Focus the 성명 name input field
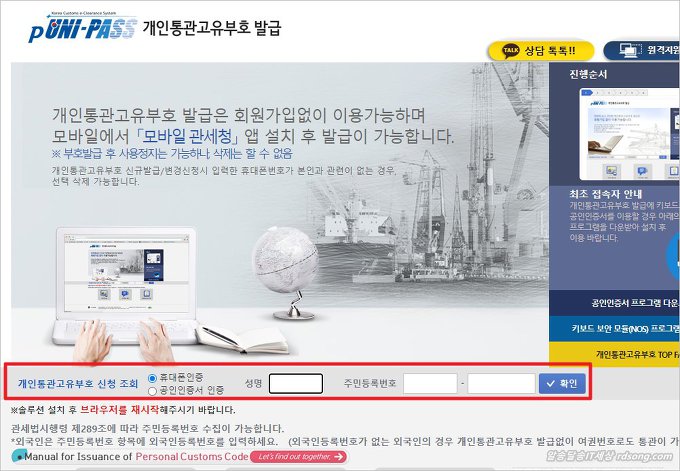Viewport: 680px width, 471px height. click(296, 384)
